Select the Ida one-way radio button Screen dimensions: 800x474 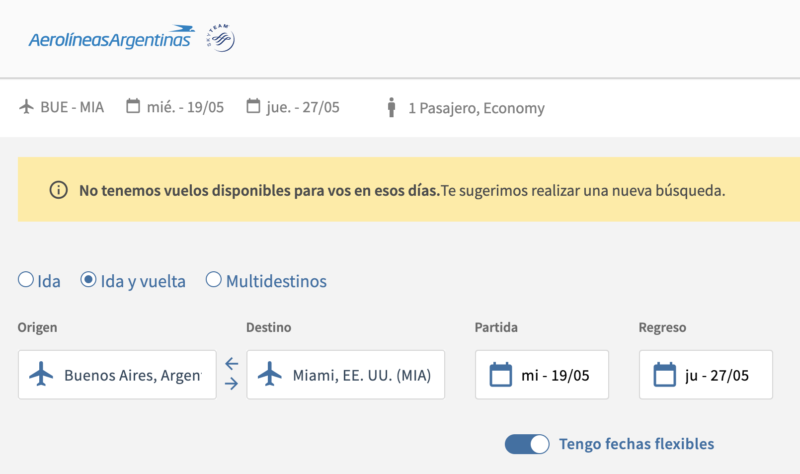[x=26, y=280]
